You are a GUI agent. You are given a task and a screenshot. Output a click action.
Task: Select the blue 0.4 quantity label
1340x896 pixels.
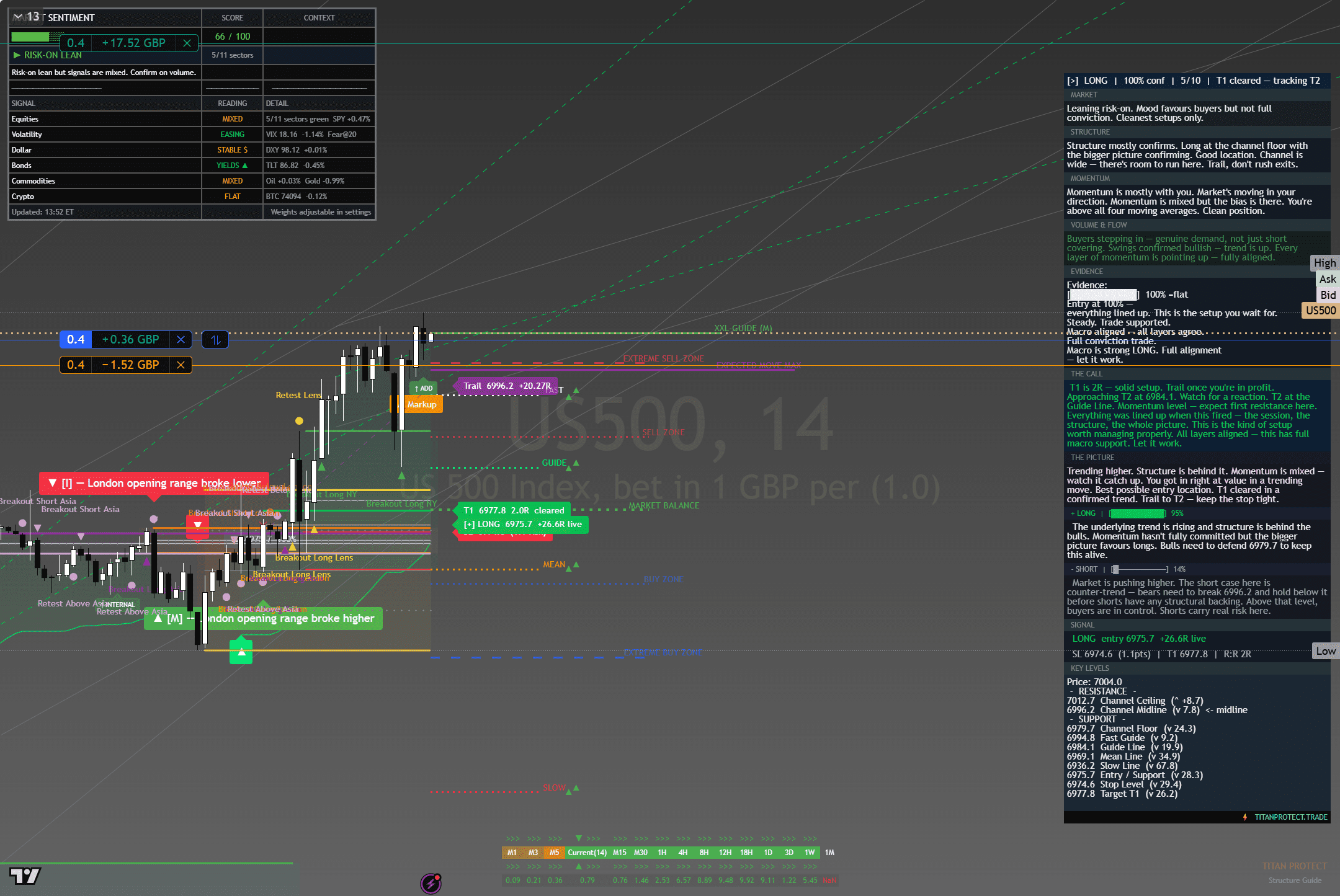click(x=76, y=340)
